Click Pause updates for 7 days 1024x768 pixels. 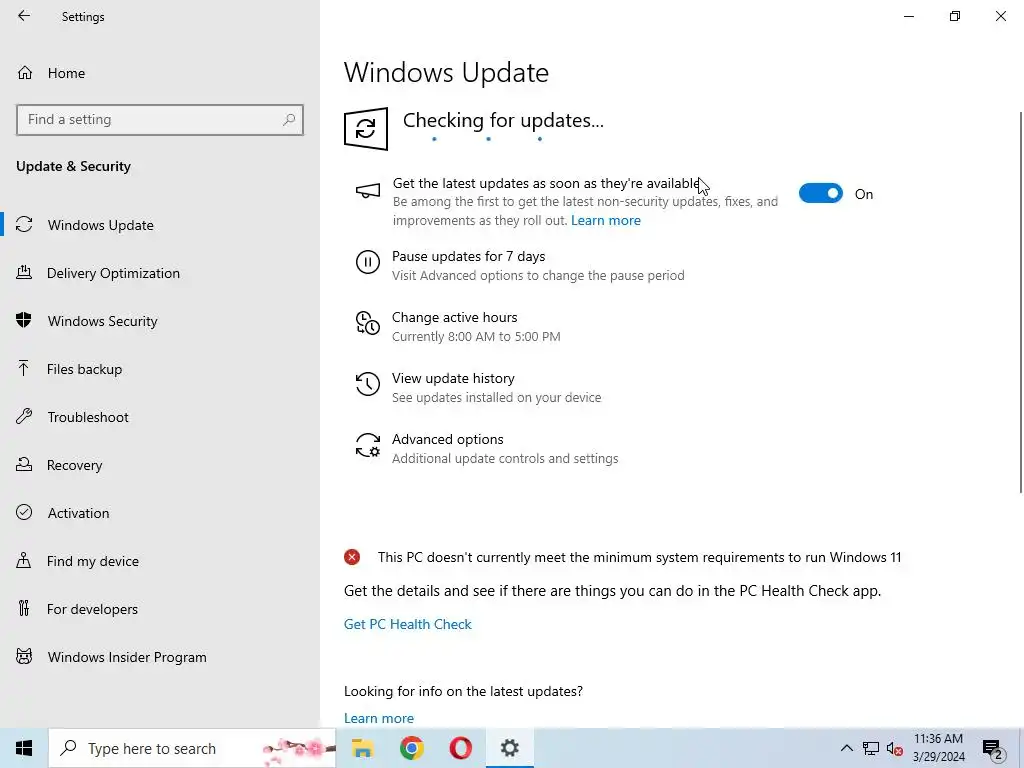click(x=468, y=256)
